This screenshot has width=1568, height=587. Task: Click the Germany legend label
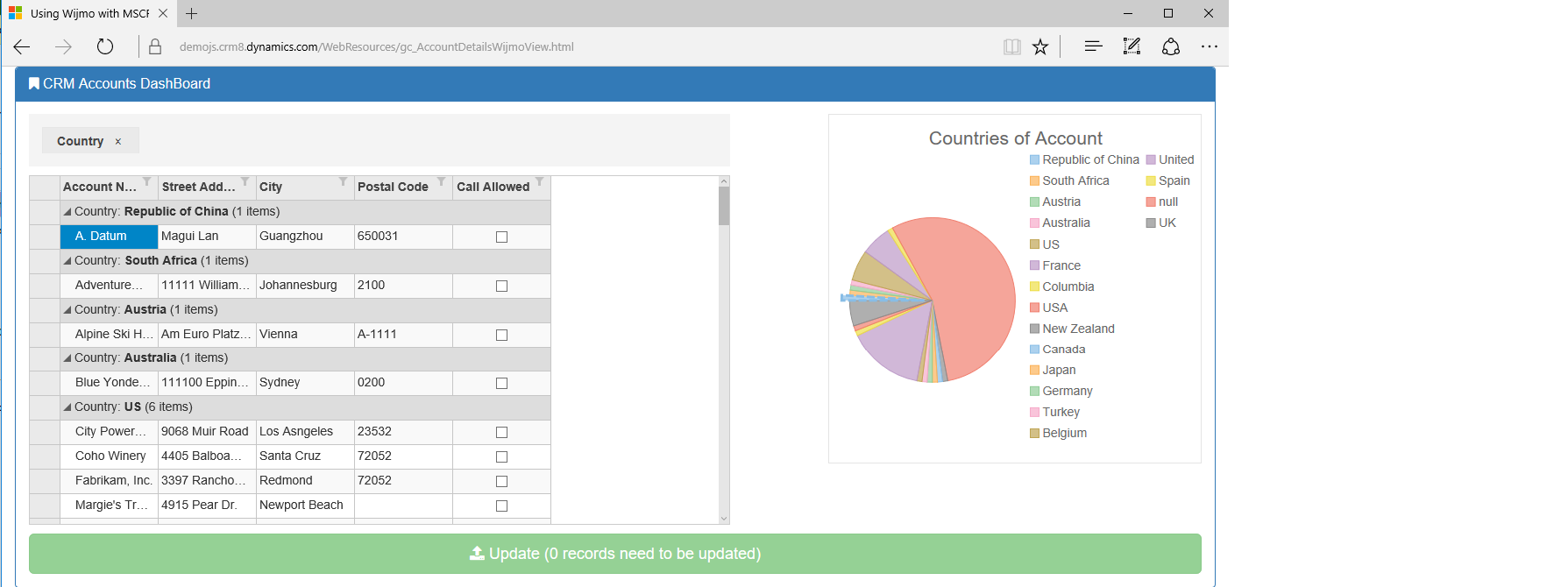pos(1068,391)
